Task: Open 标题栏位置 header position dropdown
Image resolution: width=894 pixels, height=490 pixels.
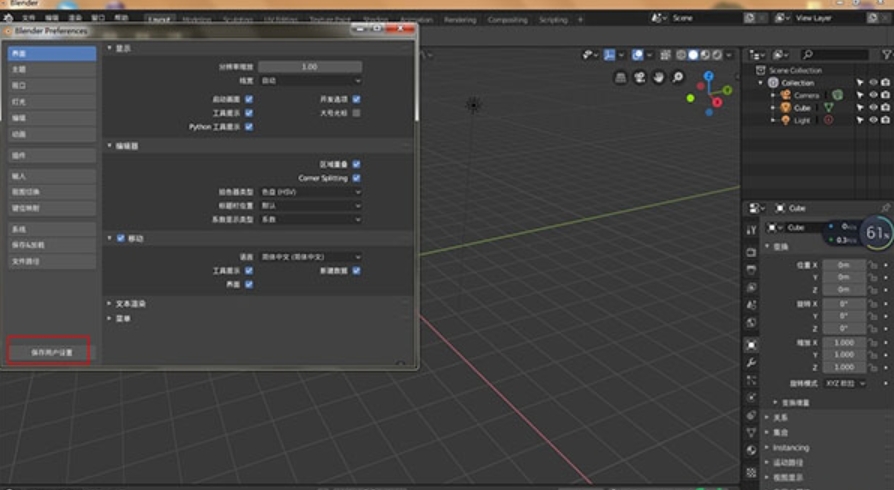Action: click(x=310, y=206)
